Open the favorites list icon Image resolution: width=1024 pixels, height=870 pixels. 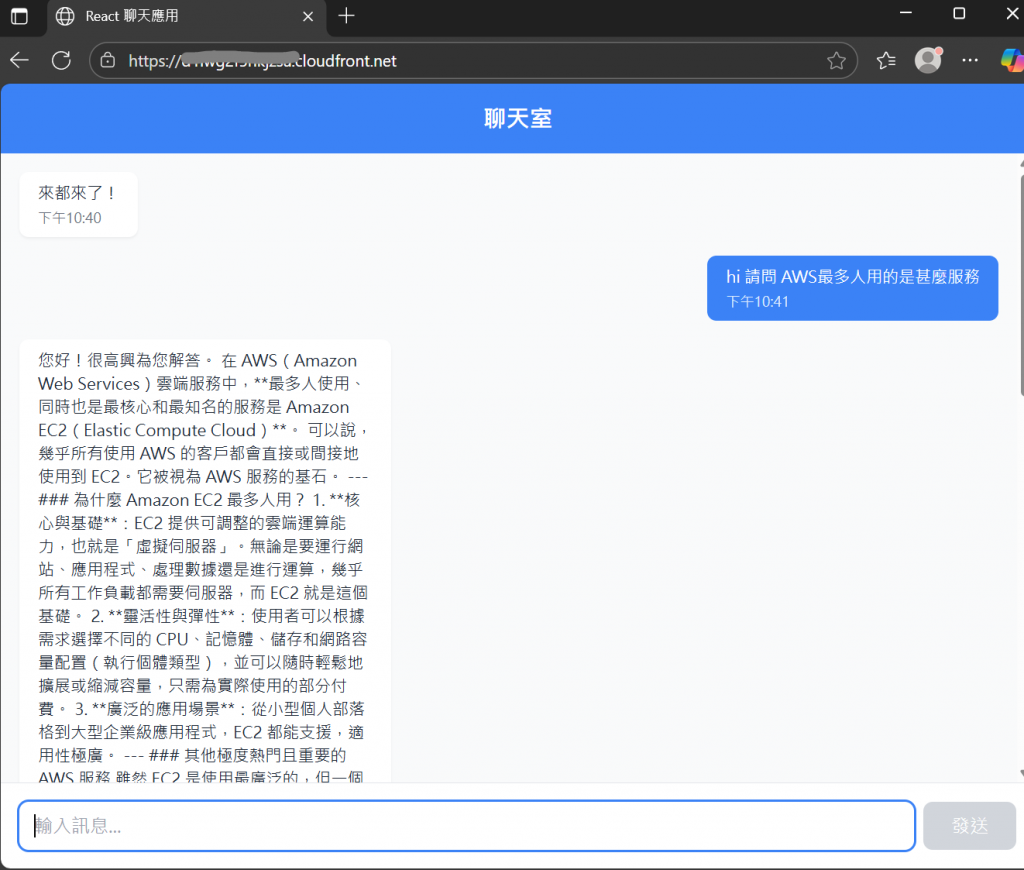point(886,61)
